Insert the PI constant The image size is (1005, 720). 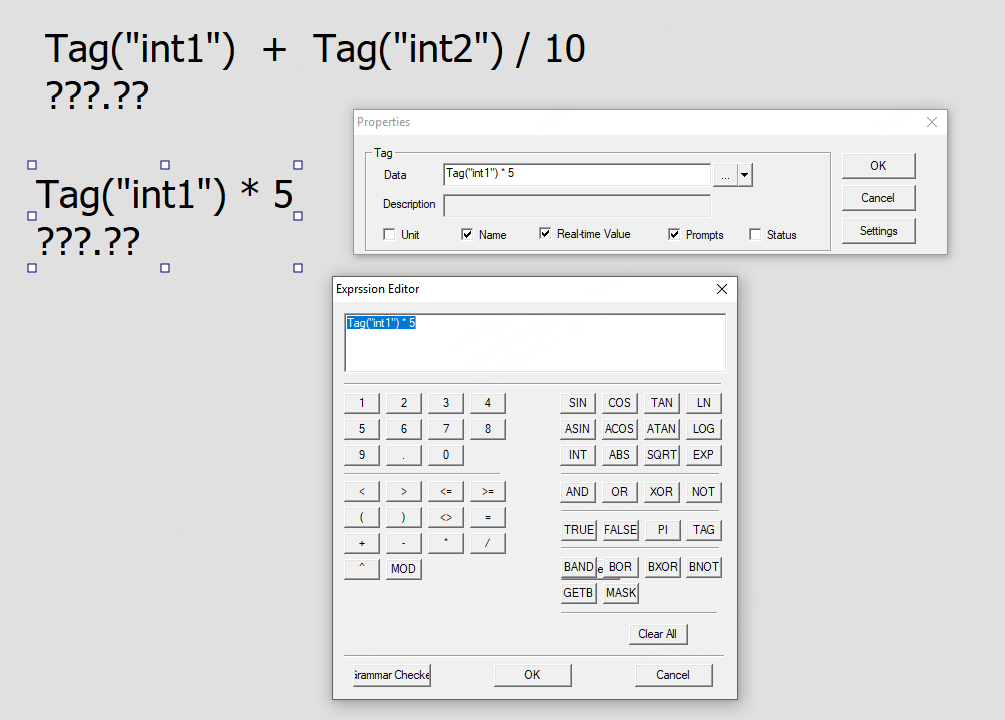pos(661,530)
